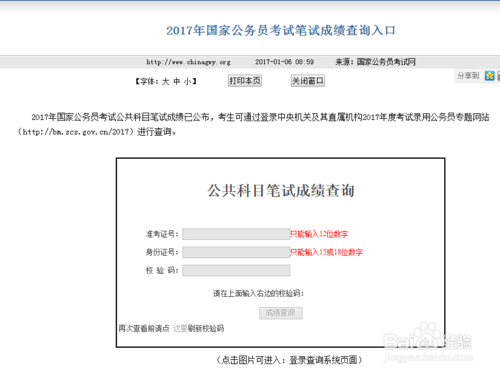
Task: Click the 身份证号 input field
Action: [x=236, y=252]
